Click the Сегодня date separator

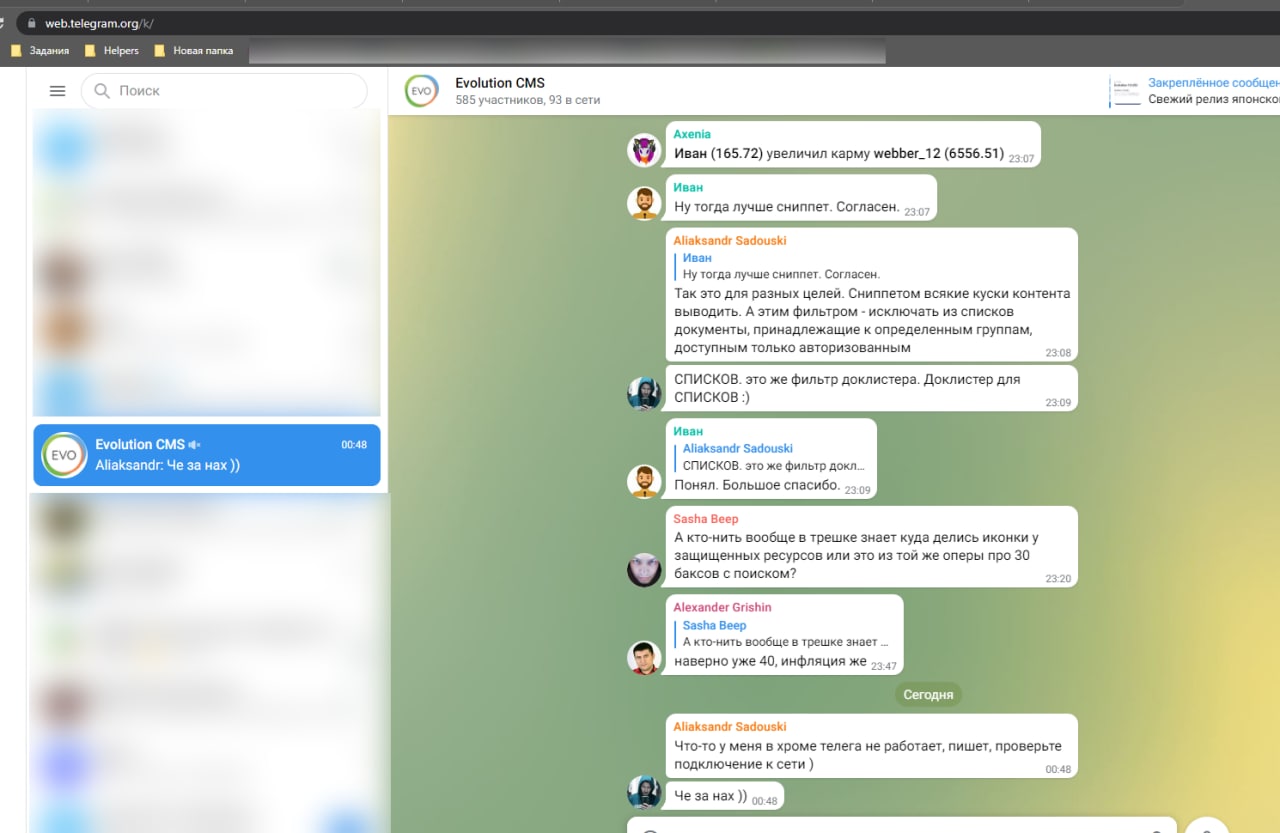(928, 694)
